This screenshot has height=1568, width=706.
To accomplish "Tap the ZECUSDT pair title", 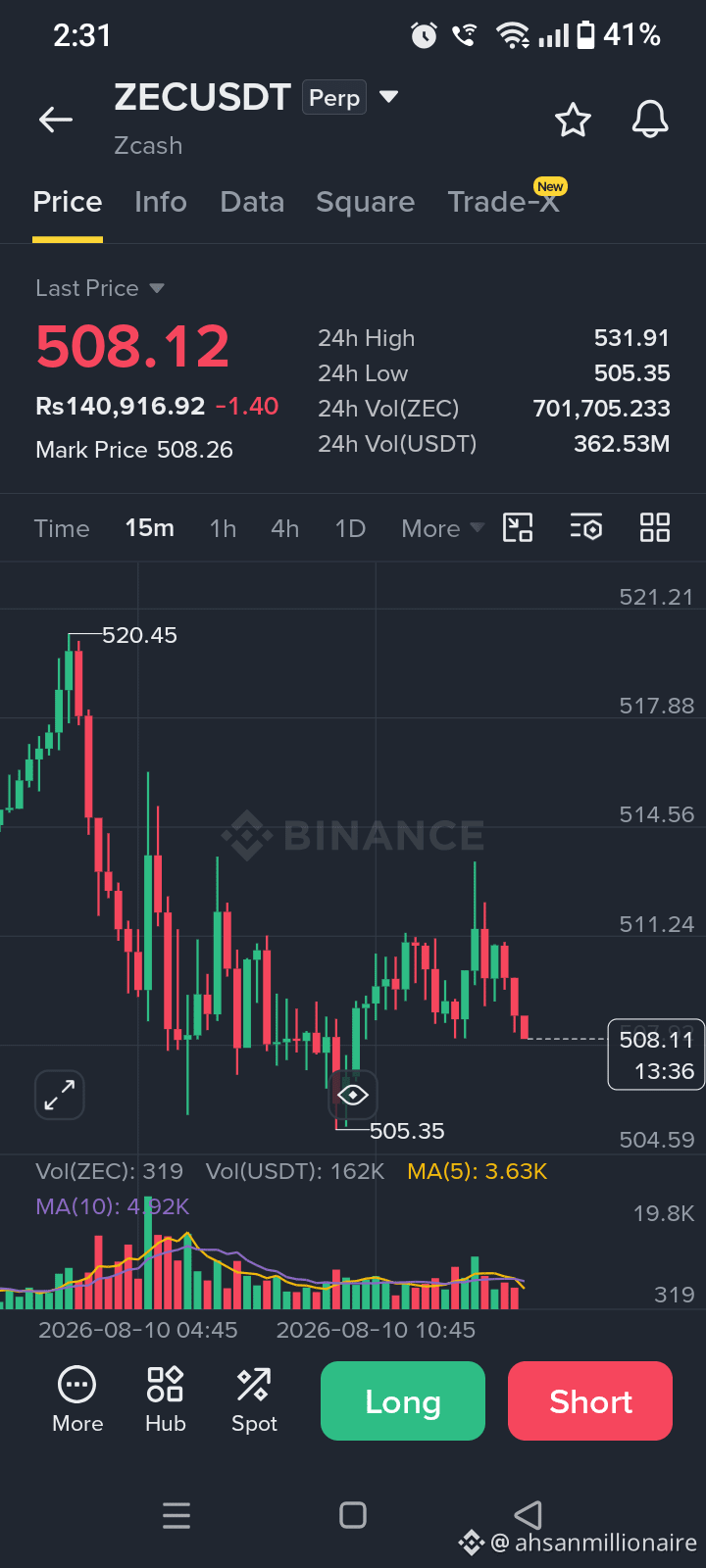I will point(203,97).
